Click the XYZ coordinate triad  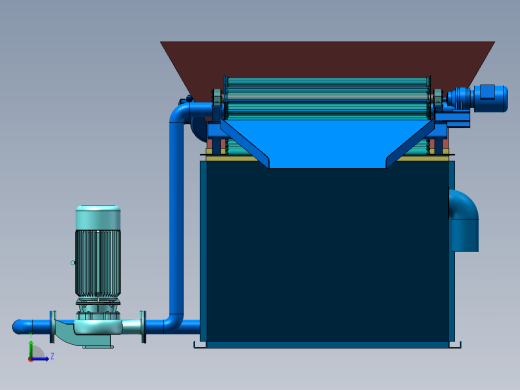pos(40,348)
